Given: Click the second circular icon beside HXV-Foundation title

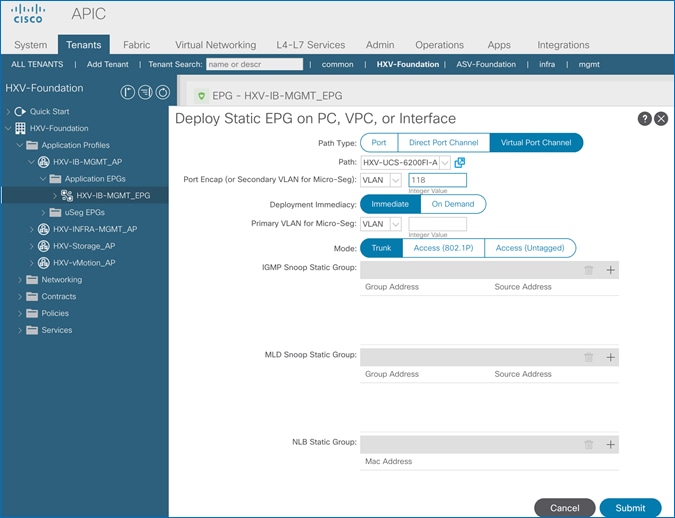Looking at the screenshot, I should click(x=145, y=92).
